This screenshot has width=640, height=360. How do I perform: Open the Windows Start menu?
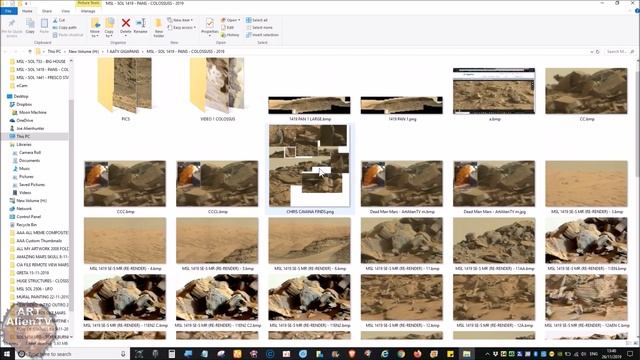coord(7,354)
